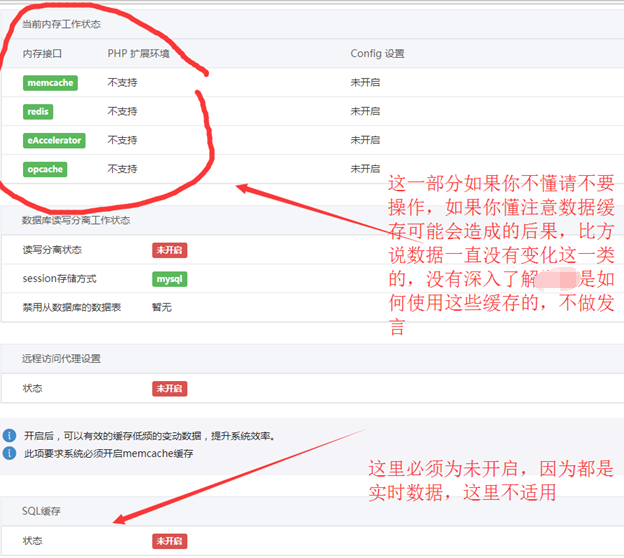The height and width of the screenshot is (558, 624).
Task: Click the SQL缓存 section title
Action: pos(42,511)
